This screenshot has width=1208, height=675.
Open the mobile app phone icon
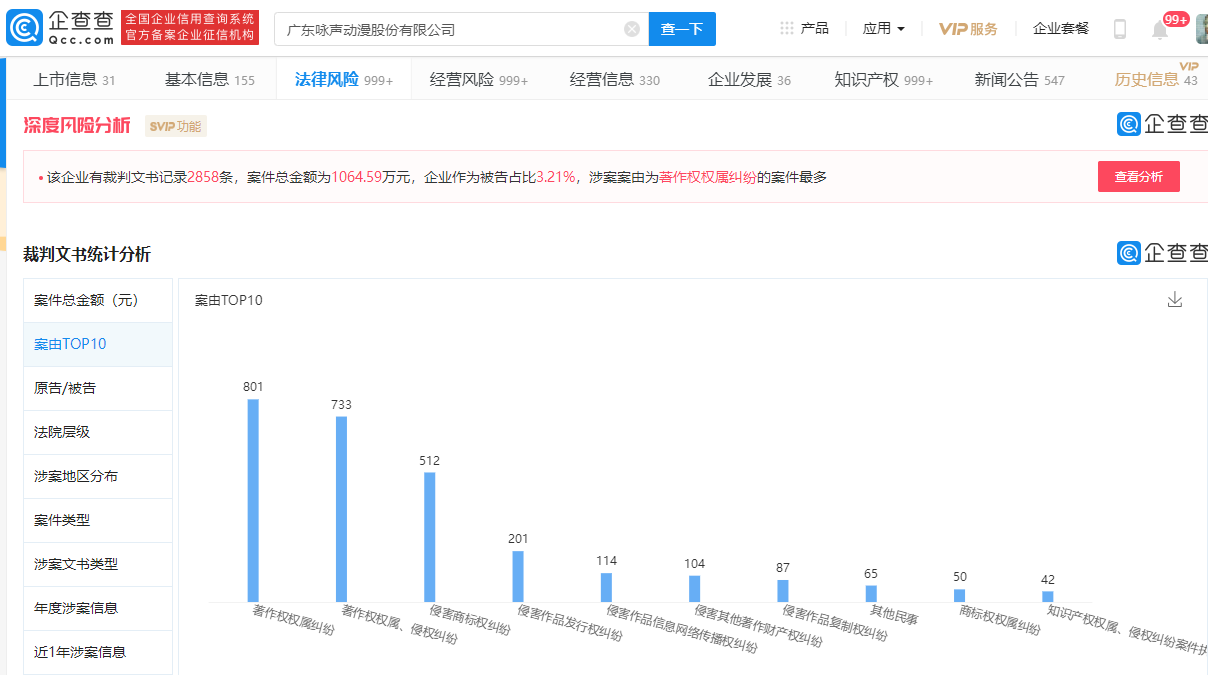click(x=1120, y=29)
